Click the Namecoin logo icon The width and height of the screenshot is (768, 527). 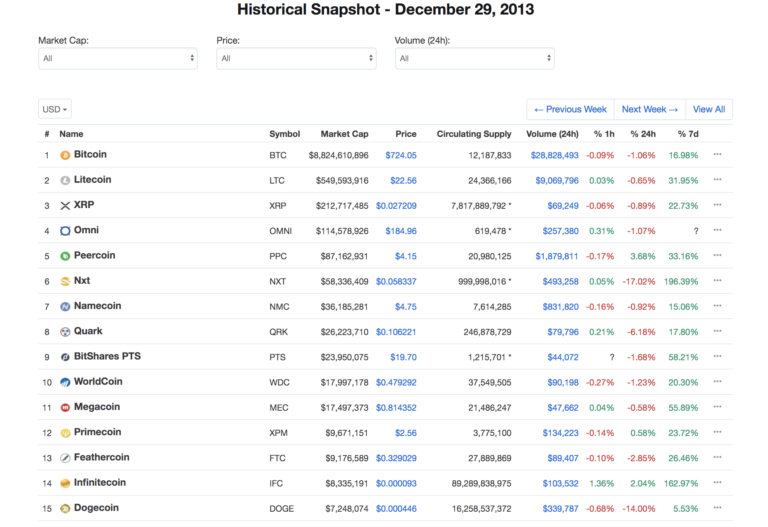coord(65,307)
